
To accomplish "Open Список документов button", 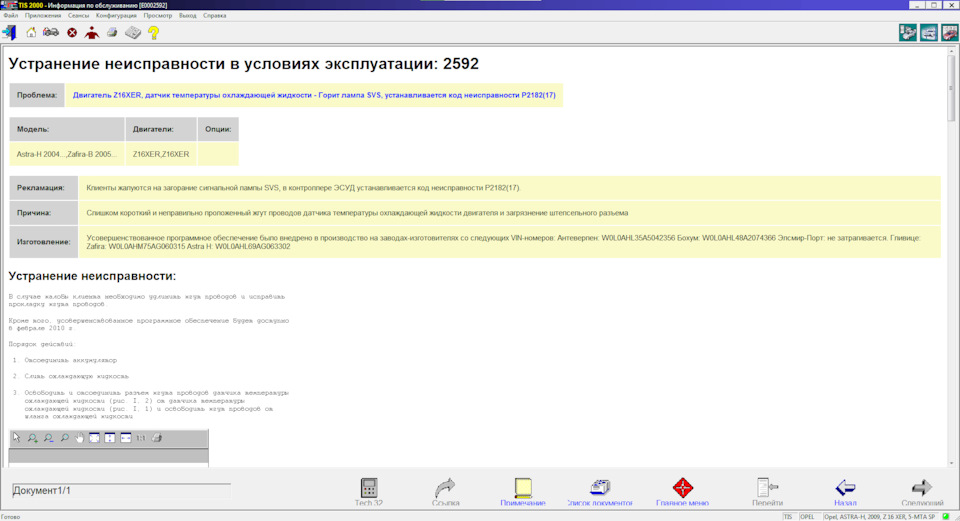I will (600, 492).
